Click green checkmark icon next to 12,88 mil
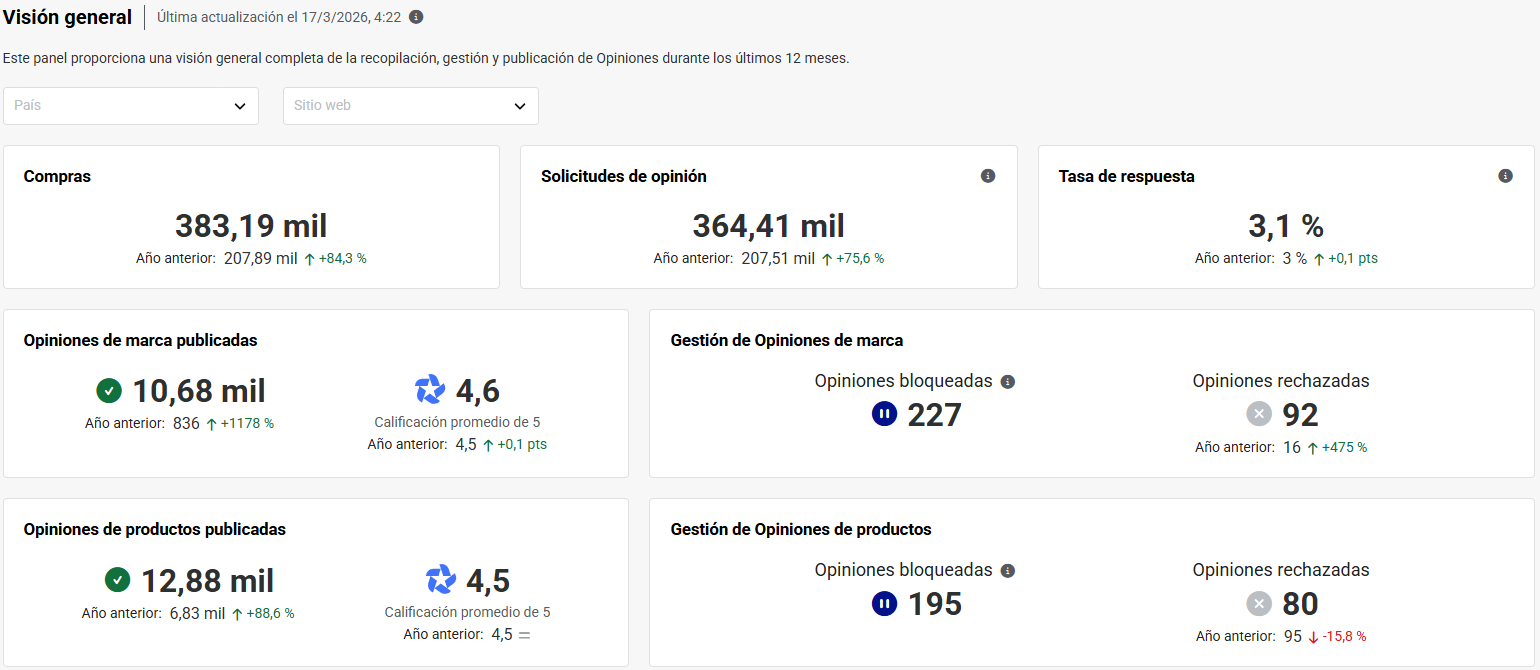The width and height of the screenshot is (1540, 670). click(x=118, y=579)
